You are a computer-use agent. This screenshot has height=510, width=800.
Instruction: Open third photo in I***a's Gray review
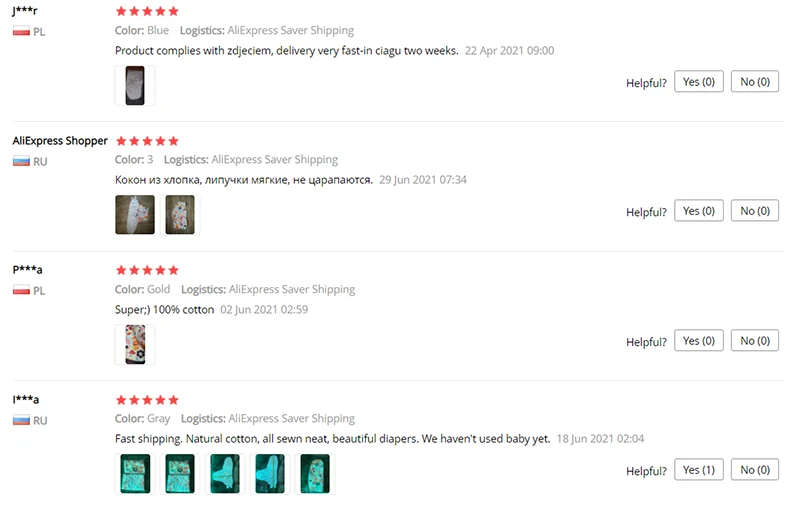225,474
